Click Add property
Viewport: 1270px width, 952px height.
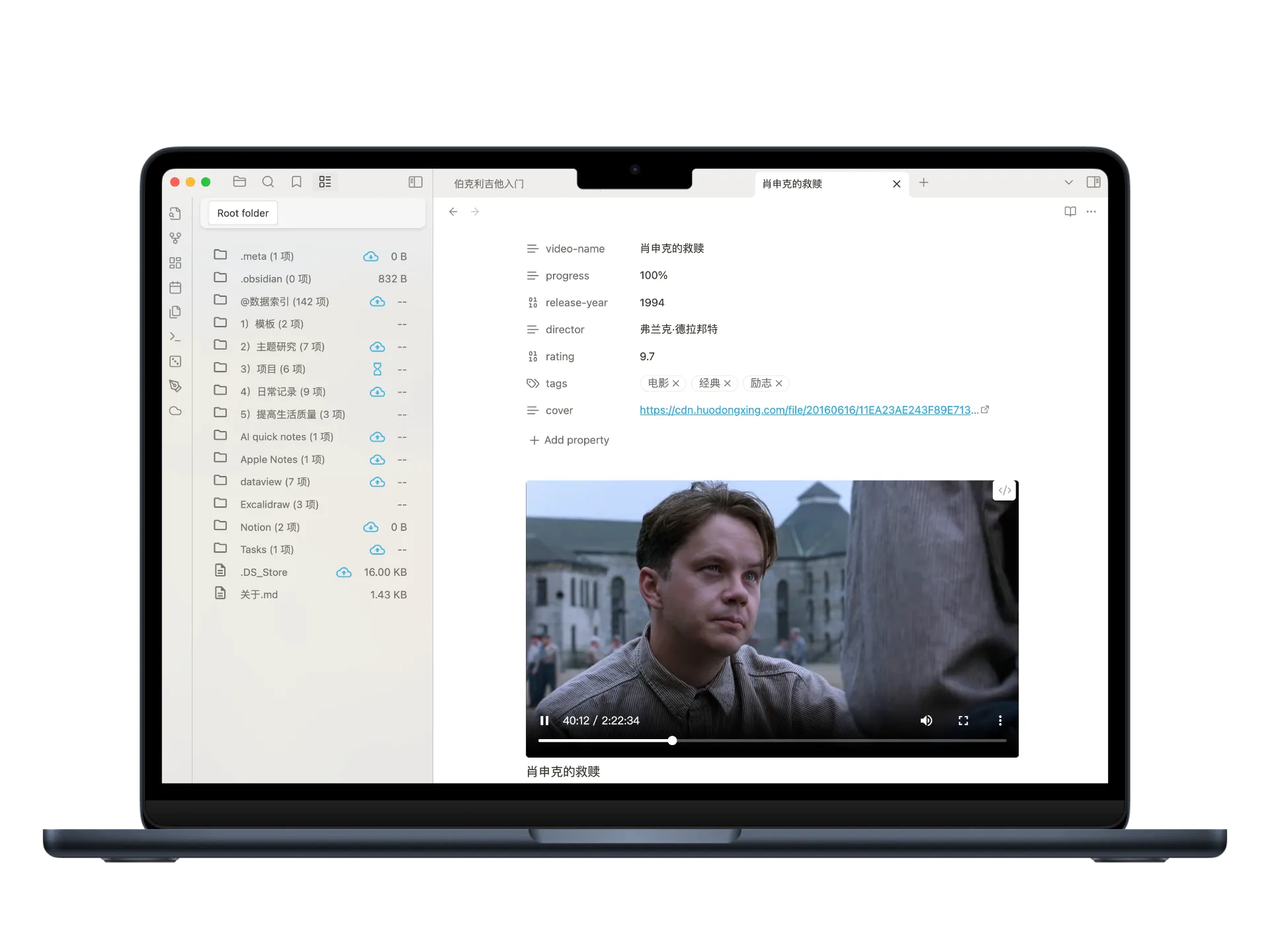pos(569,440)
